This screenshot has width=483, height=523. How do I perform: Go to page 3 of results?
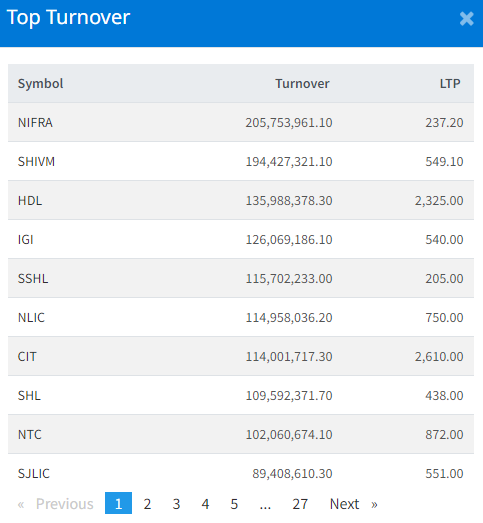coord(176,504)
